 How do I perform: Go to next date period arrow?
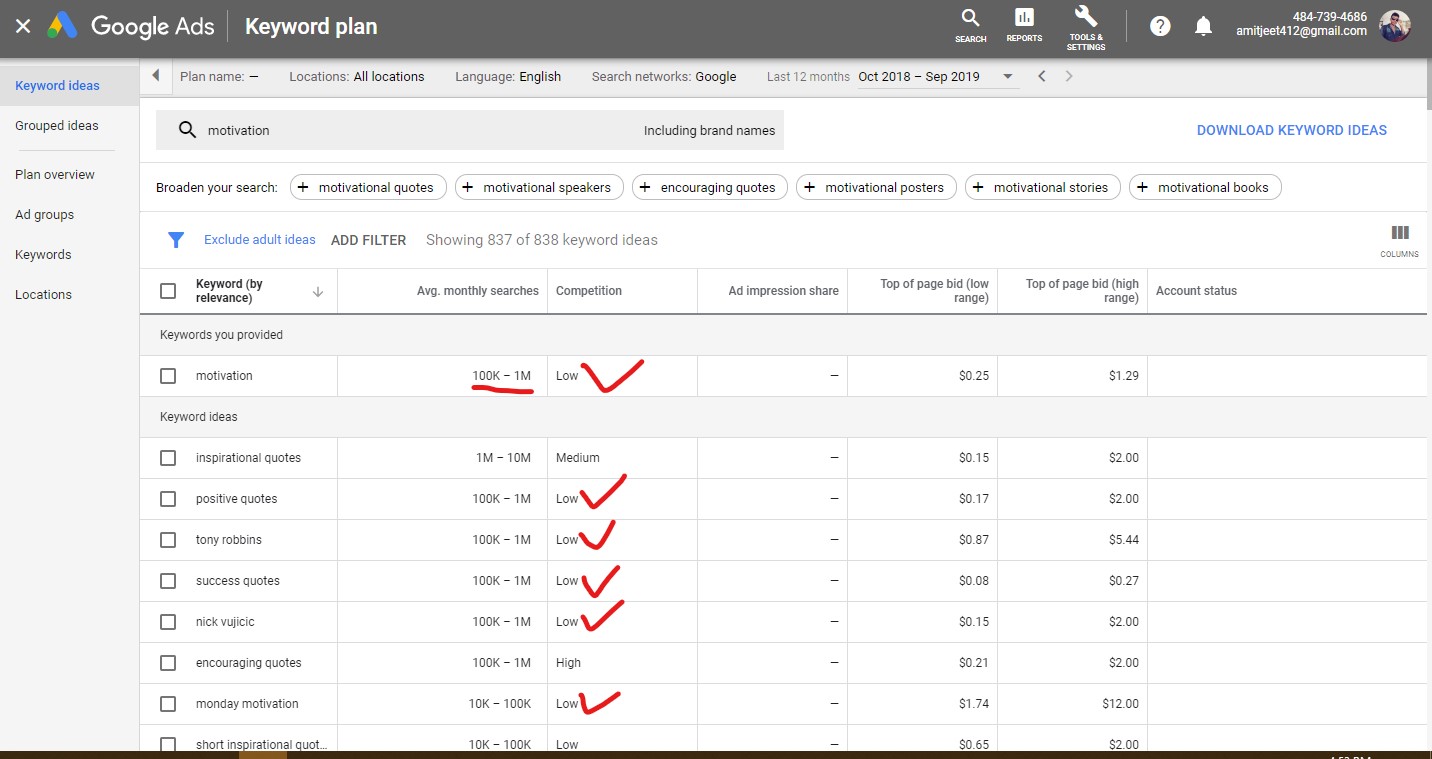point(1069,76)
